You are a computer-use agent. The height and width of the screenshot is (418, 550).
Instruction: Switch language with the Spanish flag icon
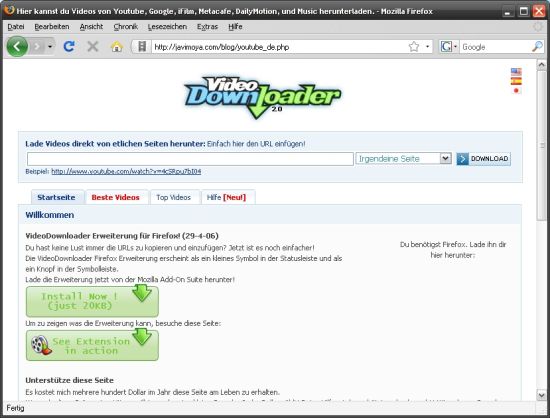516,81
